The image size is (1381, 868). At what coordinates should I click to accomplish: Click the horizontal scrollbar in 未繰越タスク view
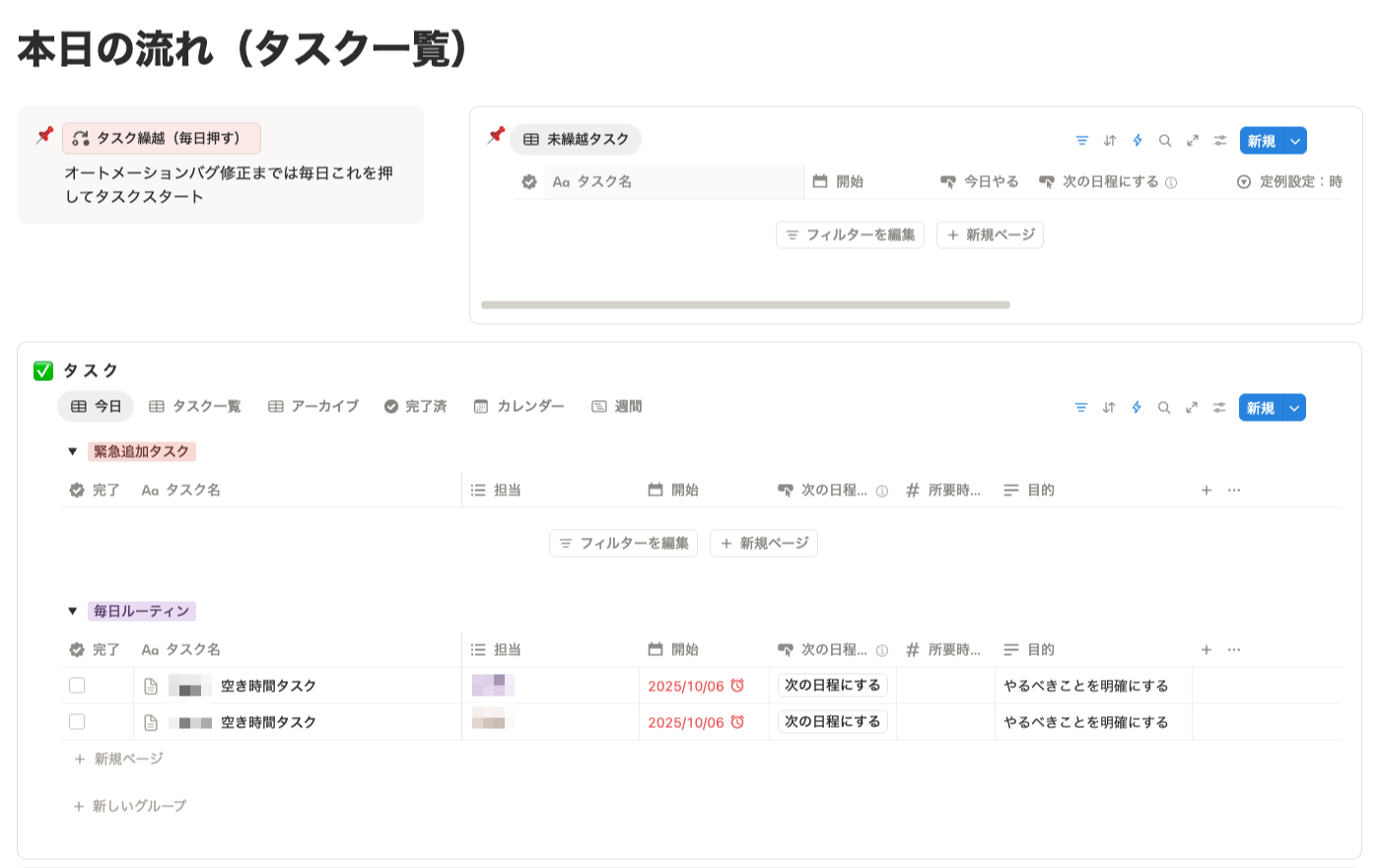[745, 304]
